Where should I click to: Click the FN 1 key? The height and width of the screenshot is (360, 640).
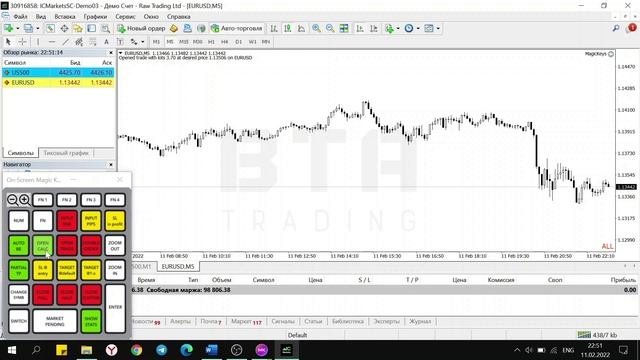tap(42, 200)
